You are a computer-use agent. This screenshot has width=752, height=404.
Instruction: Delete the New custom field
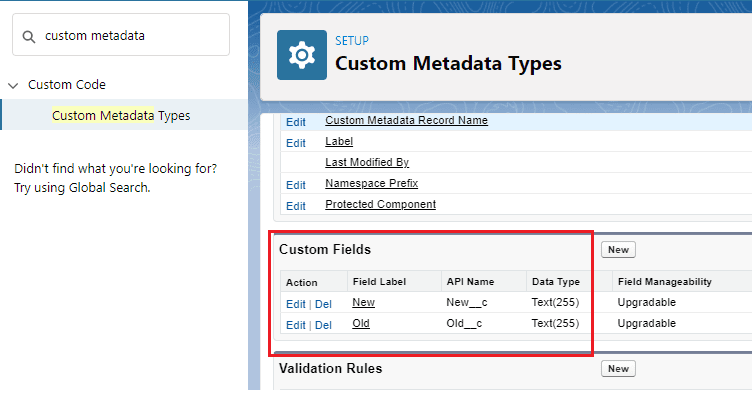tap(323, 303)
